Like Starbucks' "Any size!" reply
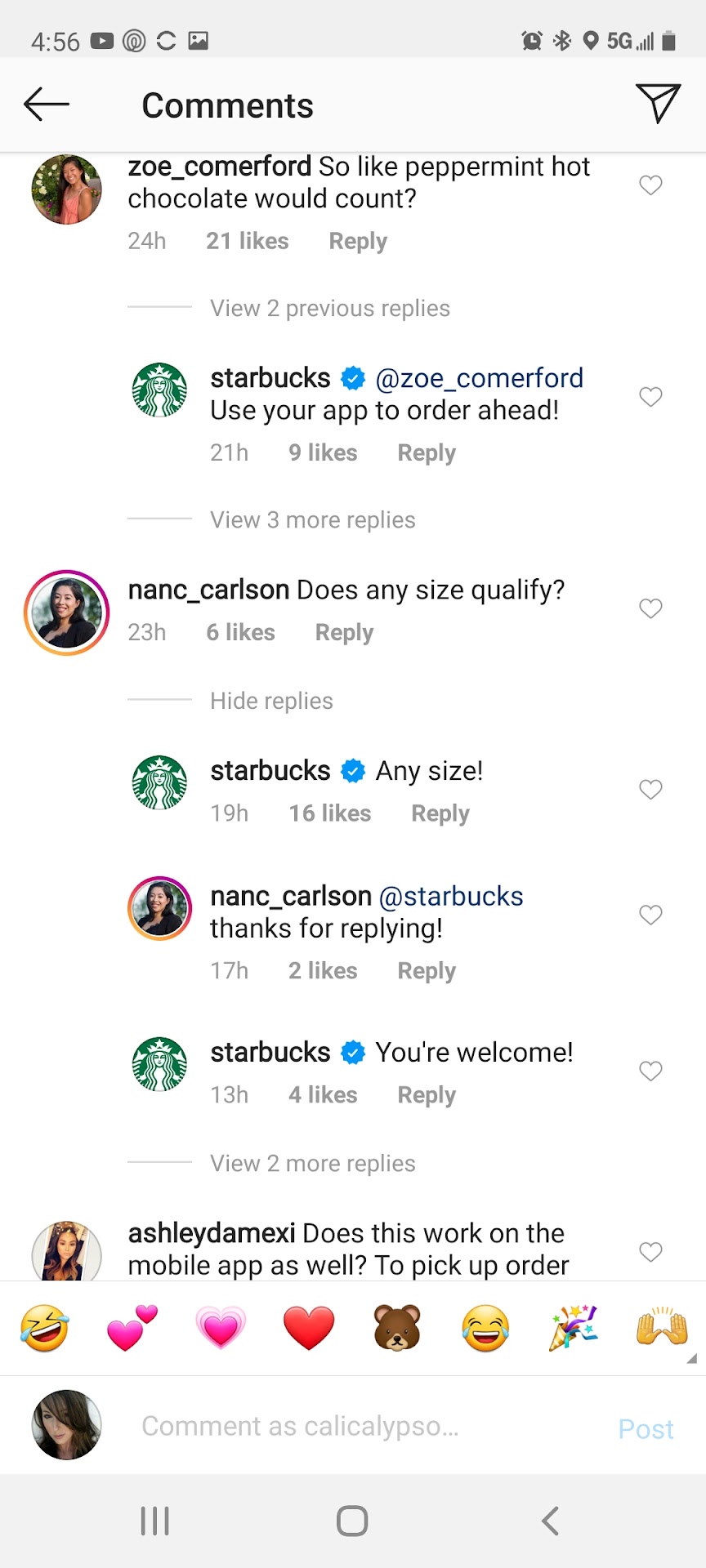 (650, 790)
